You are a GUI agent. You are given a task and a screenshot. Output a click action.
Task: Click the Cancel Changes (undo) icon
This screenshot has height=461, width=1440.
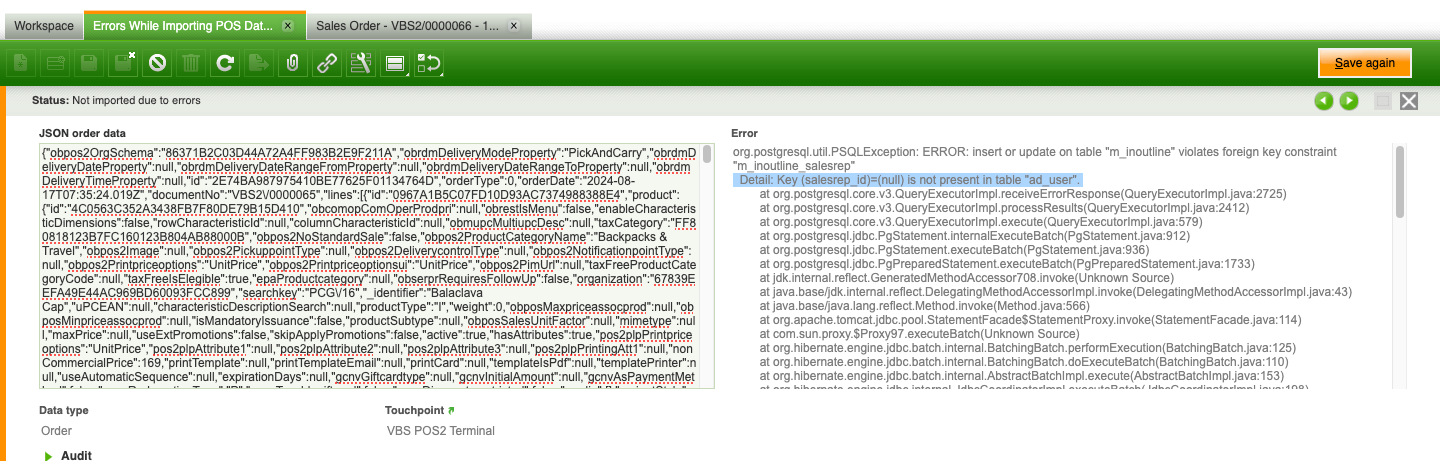click(156, 64)
